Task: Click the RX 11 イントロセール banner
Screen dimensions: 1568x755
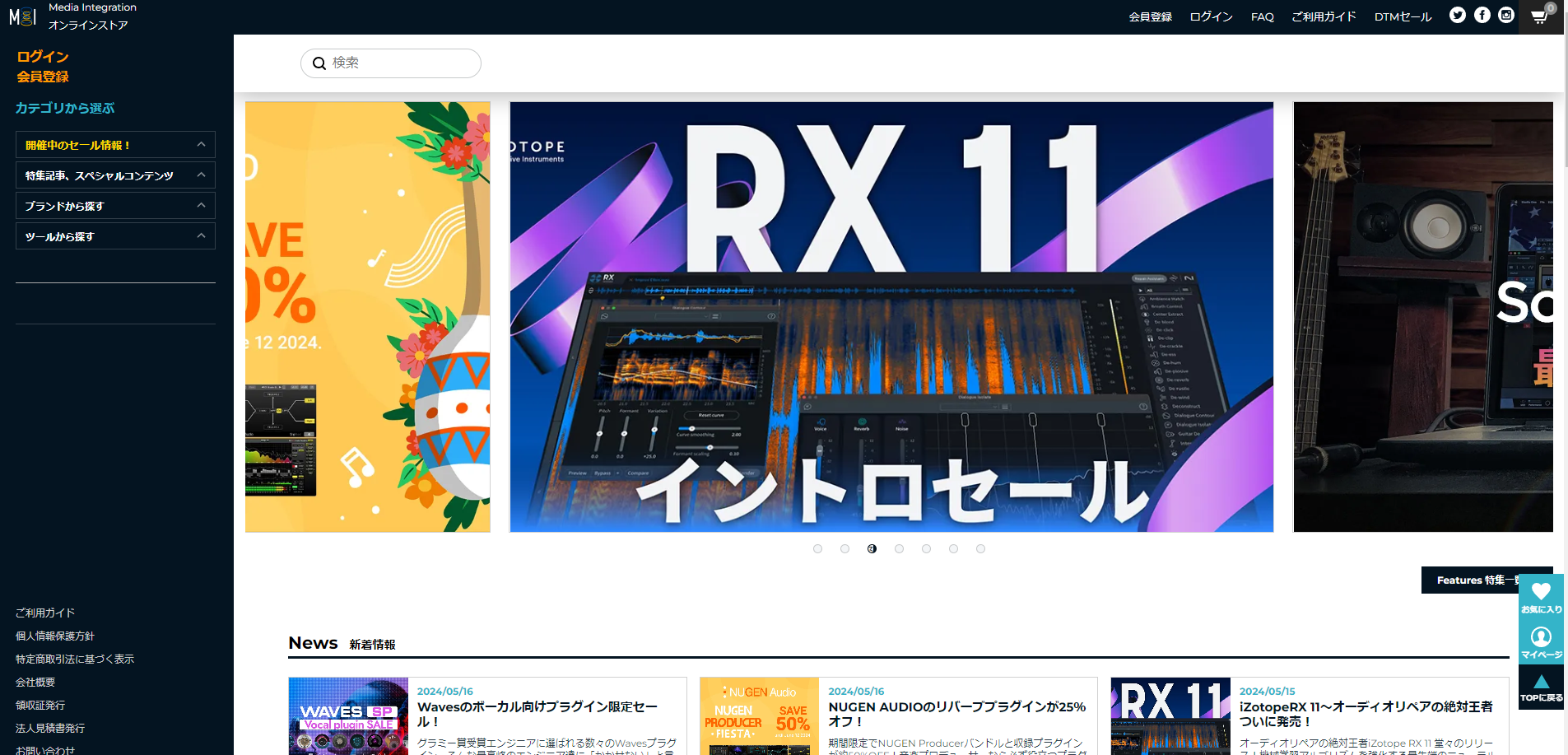Action: tap(891, 317)
